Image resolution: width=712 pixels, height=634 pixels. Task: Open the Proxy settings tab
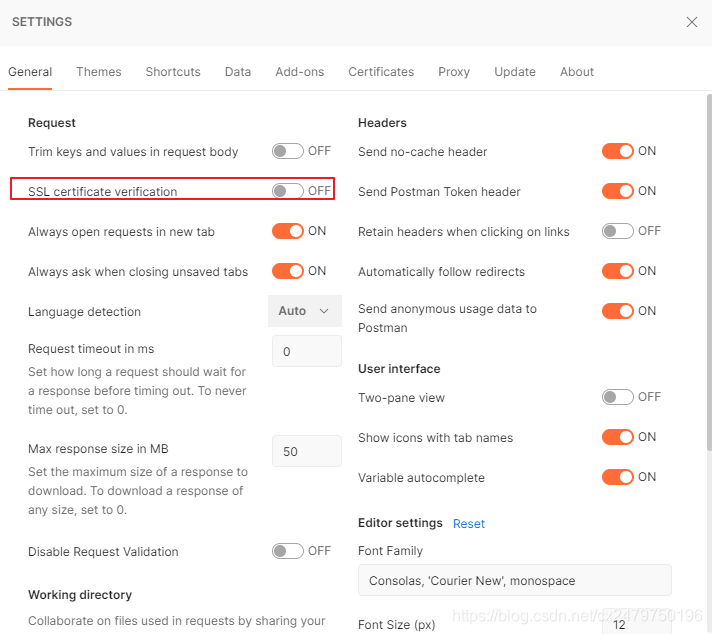tap(454, 72)
